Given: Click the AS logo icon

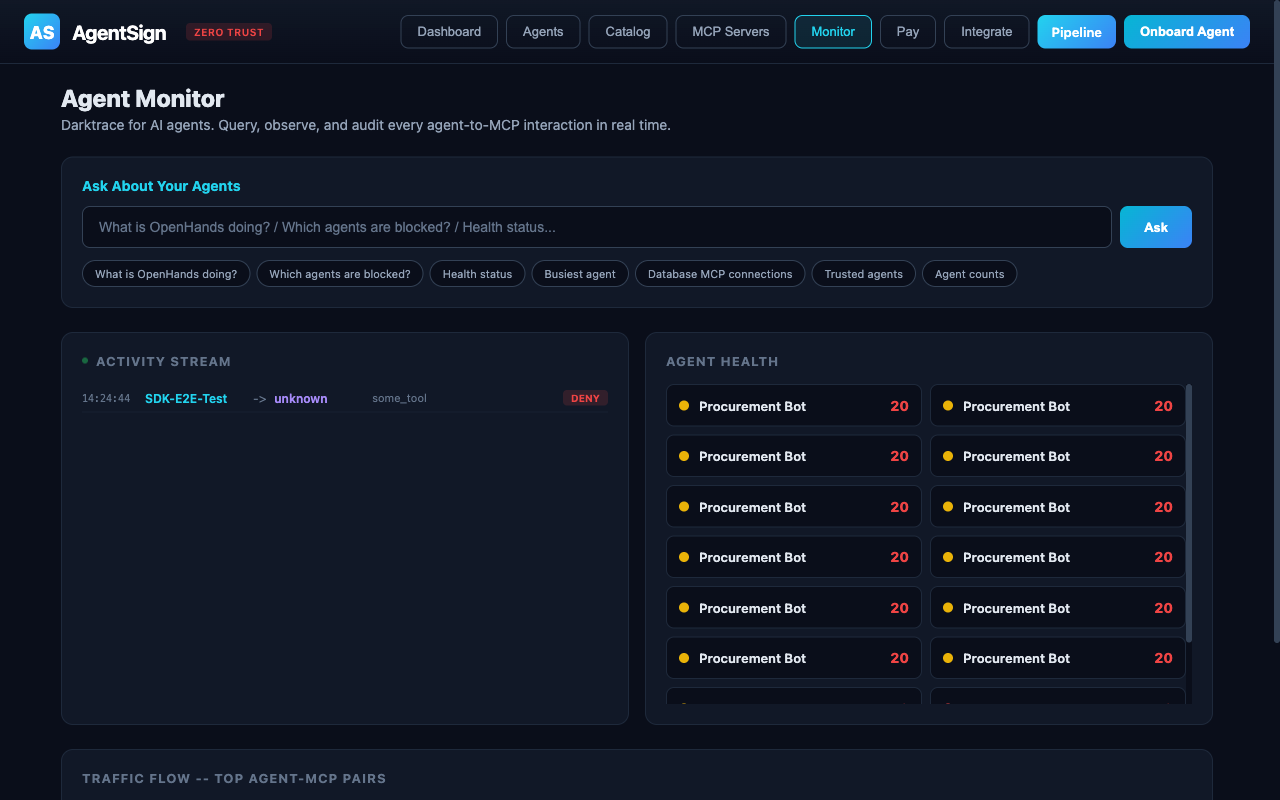Looking at the screenshot, I should point(42,32).
